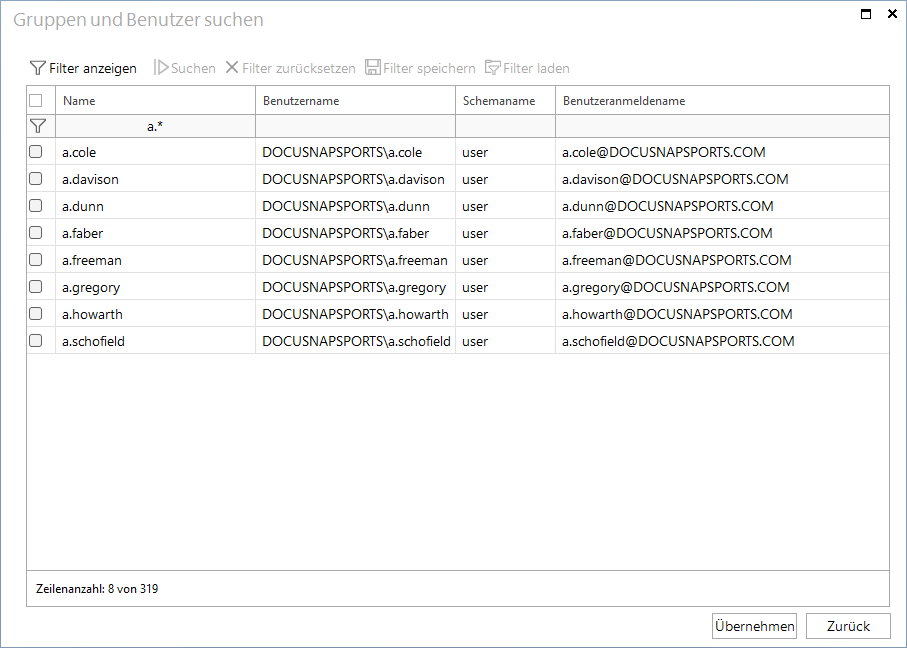
Task: Maximize the Gruppen und Benutzer suchen window
Action: click(866, 14)
